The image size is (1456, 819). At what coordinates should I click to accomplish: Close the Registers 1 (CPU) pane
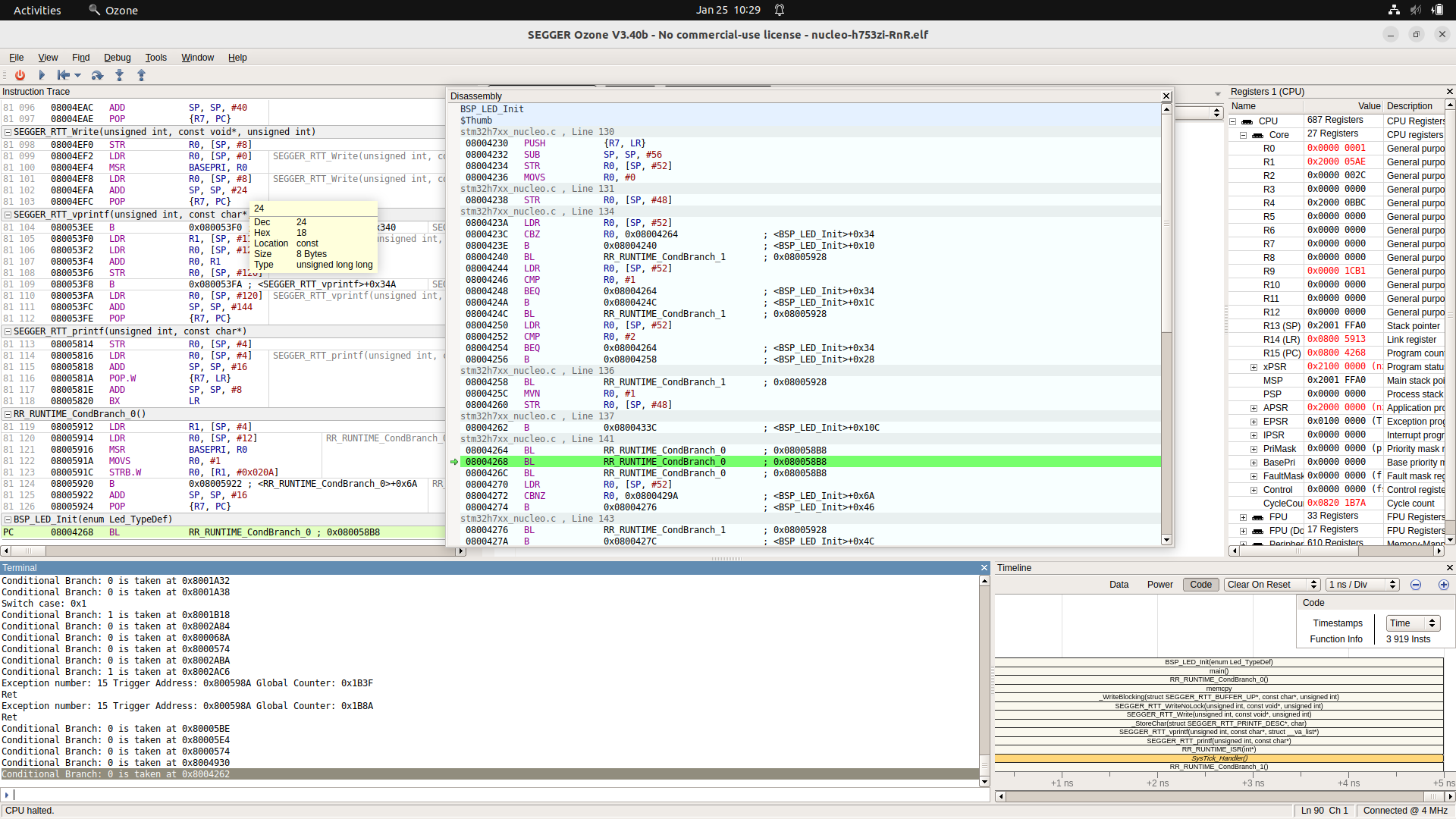(x=1449, y=92)
